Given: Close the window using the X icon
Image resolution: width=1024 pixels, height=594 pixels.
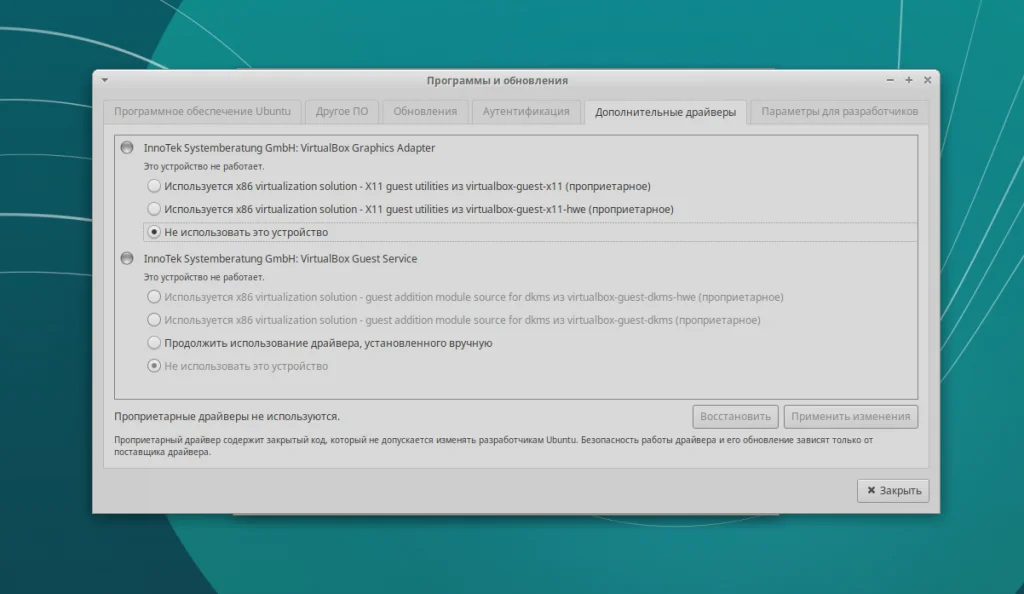Looking at the screenshot, I should click(927, 80).
